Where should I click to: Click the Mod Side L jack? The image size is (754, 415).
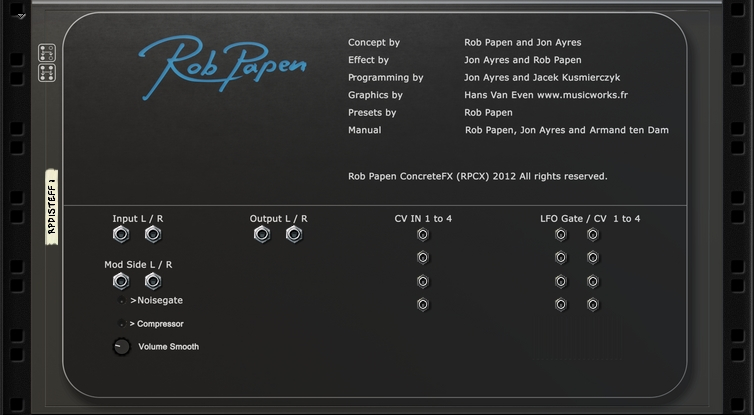(x=121, y=281)
